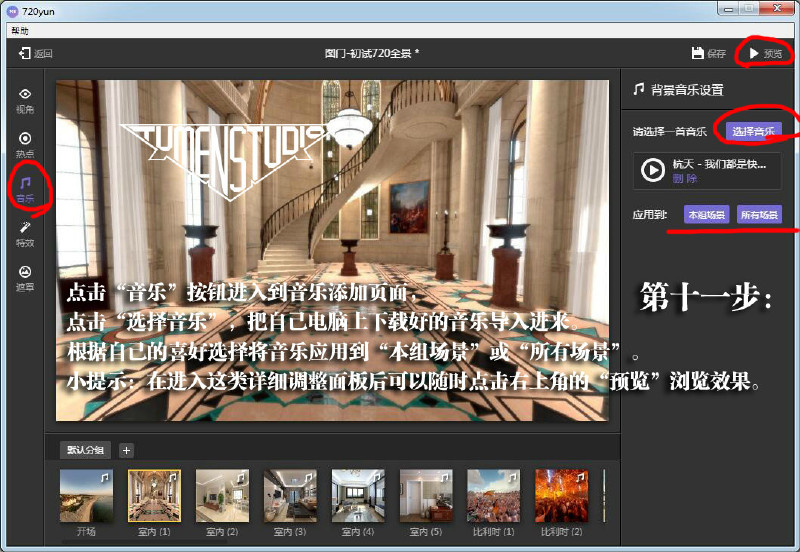Click the 返回 back button
The image size is (800, 552).
(x=36, y=53)
